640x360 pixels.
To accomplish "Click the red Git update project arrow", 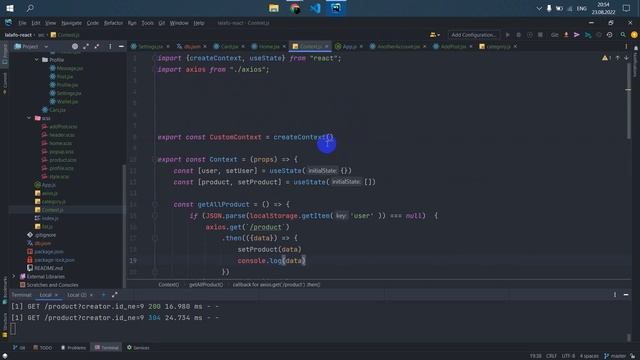I will click(x=566, y=35).
